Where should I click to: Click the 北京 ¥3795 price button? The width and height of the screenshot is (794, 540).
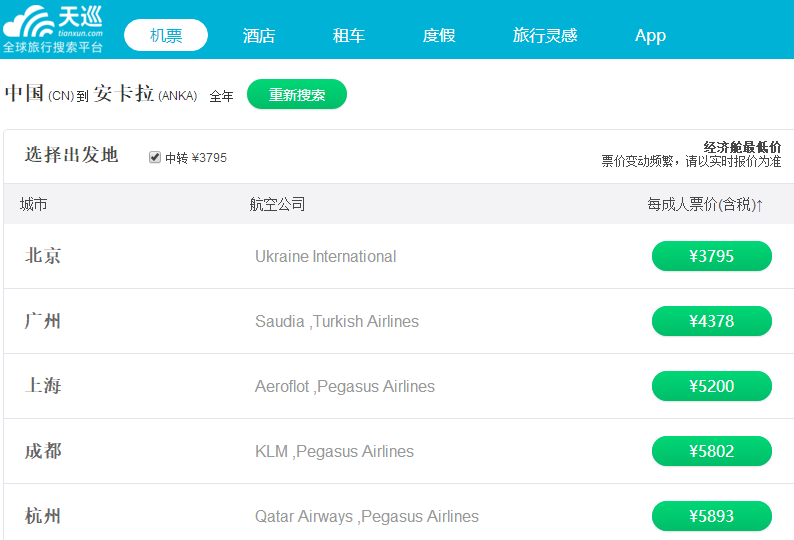711,256
